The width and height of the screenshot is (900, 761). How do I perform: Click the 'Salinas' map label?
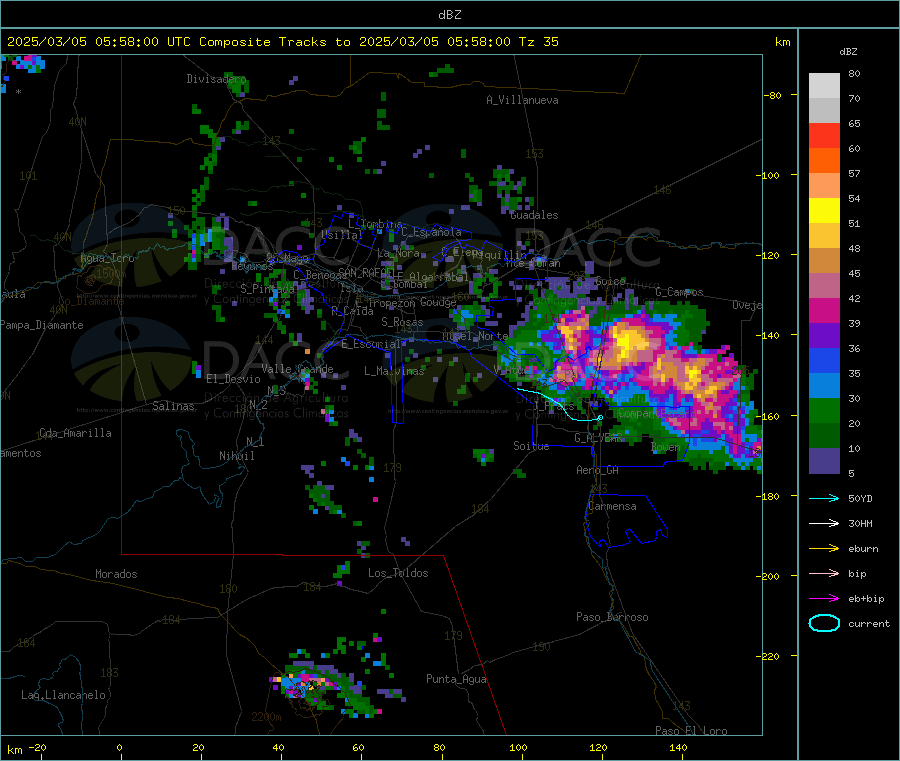pos(173,406)
